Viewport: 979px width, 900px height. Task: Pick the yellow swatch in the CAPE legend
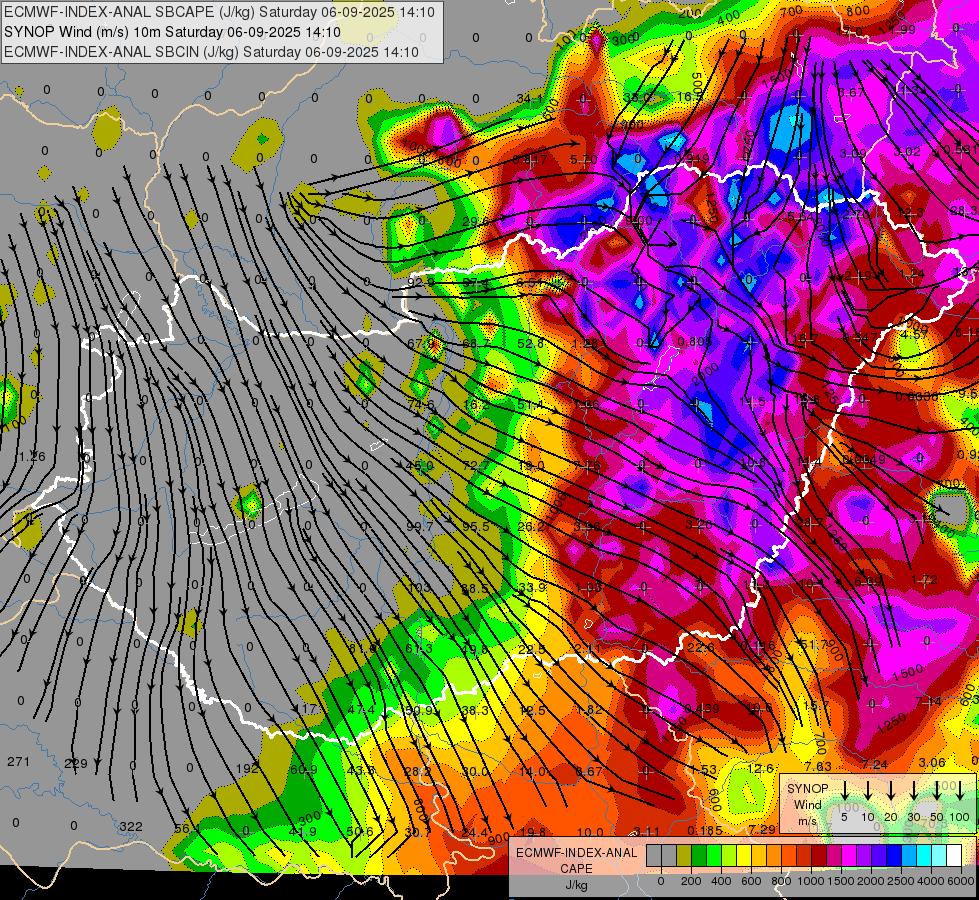[x=744, y=855]
